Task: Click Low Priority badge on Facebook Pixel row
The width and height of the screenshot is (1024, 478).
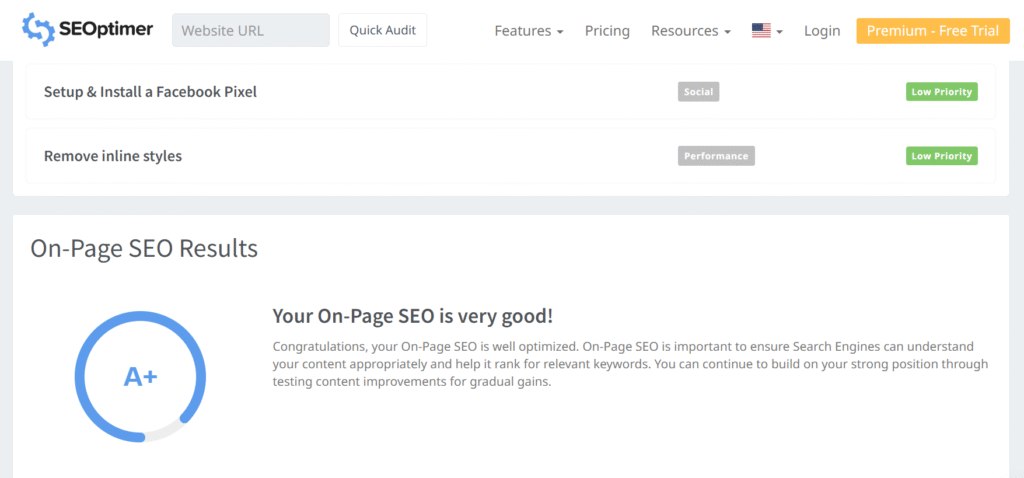Action: [x=941, y=92]
